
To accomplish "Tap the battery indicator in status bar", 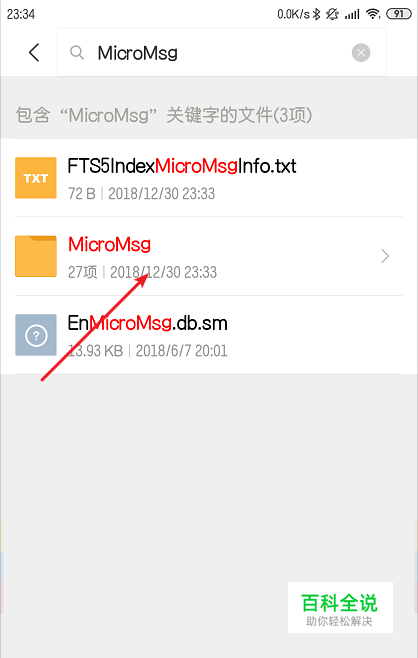I will pyautogui.click(x=399, y=14).
